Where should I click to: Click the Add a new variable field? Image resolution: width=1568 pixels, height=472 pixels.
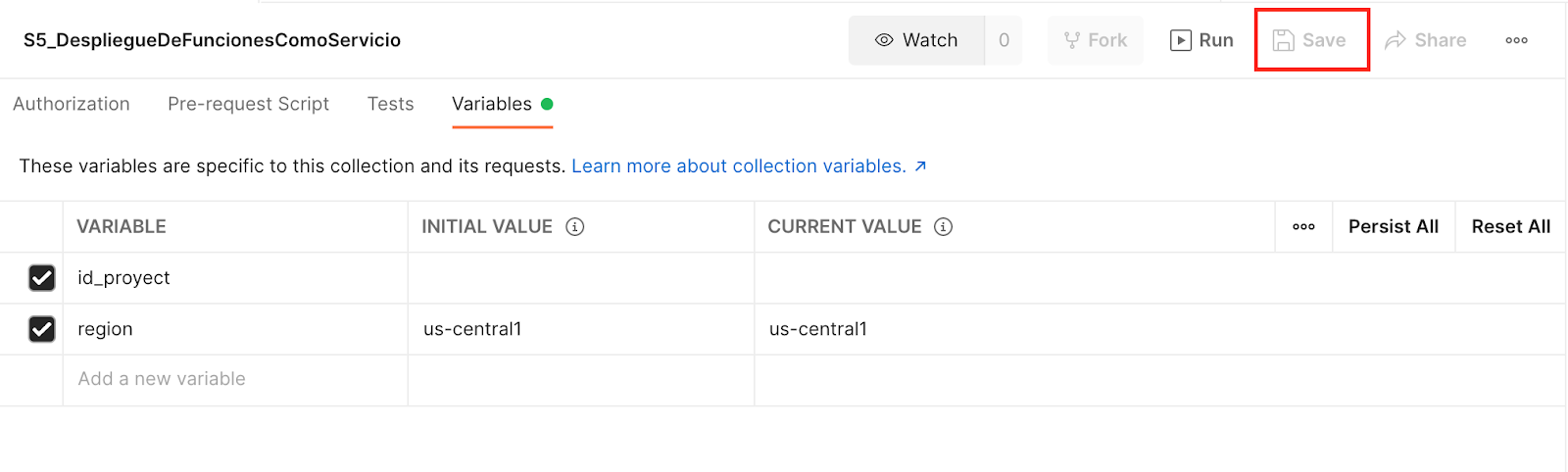[235, 379]
